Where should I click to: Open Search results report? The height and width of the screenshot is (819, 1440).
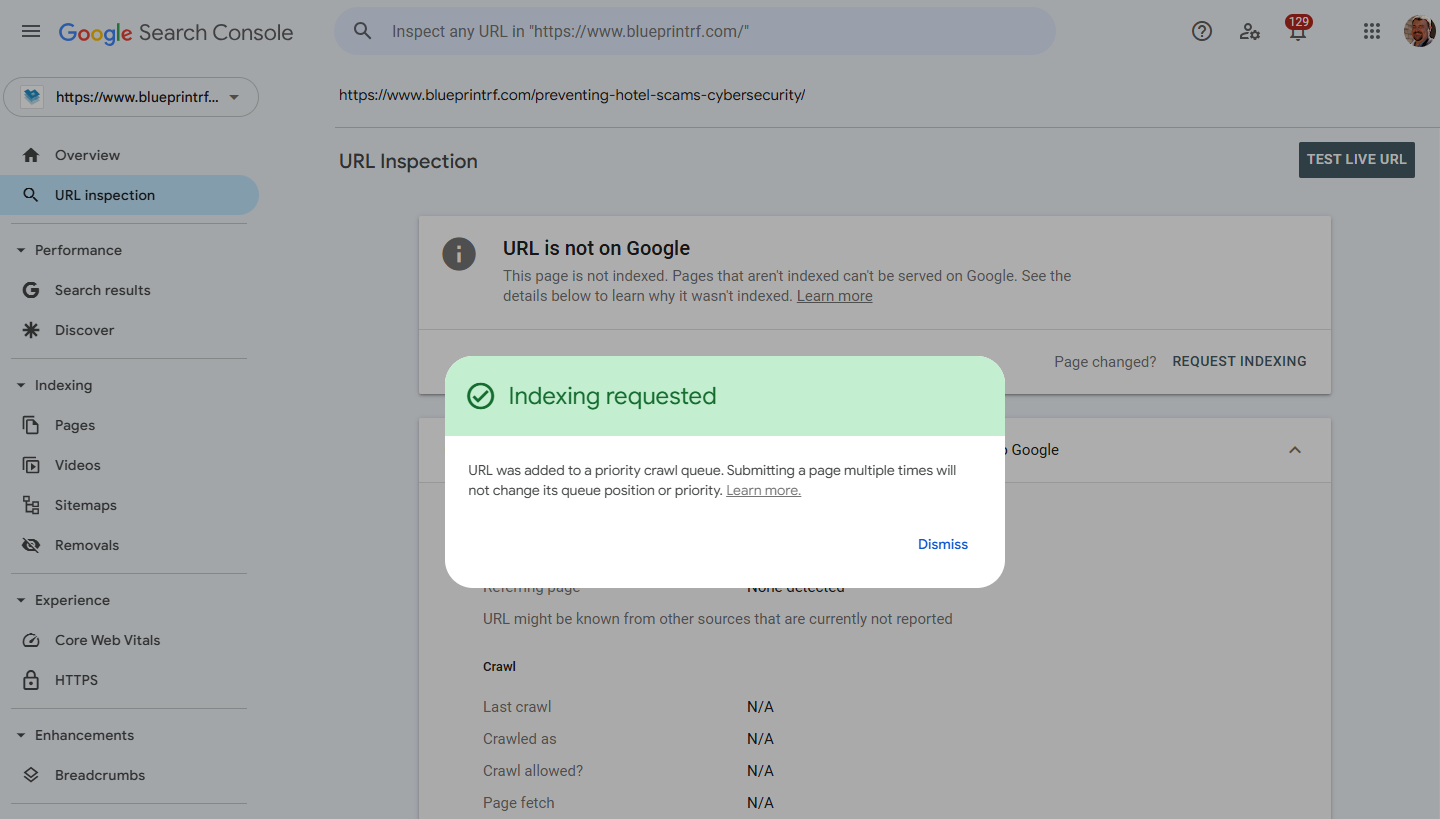(102, 290)
